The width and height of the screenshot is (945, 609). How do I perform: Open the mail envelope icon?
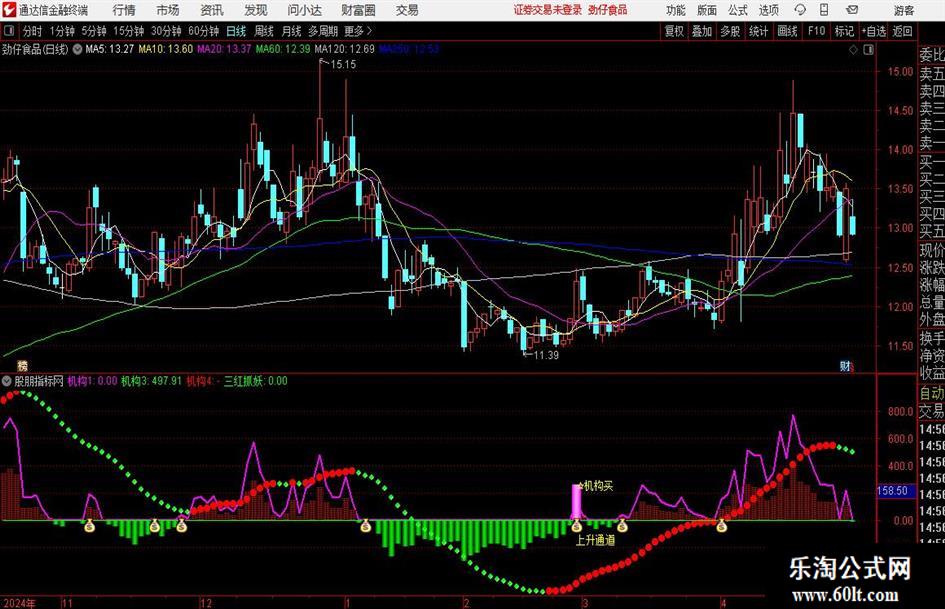tap(852, 10)
